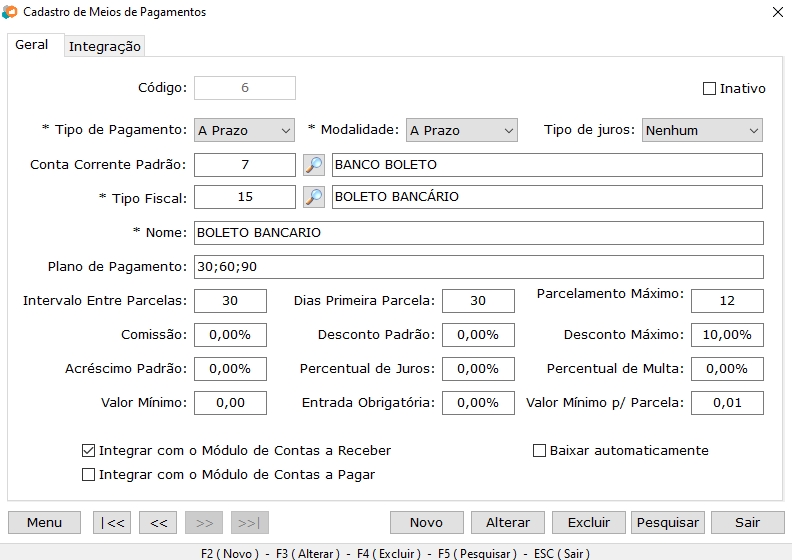
Task: Click the application icon in title bar
Action: pos(10,12)
